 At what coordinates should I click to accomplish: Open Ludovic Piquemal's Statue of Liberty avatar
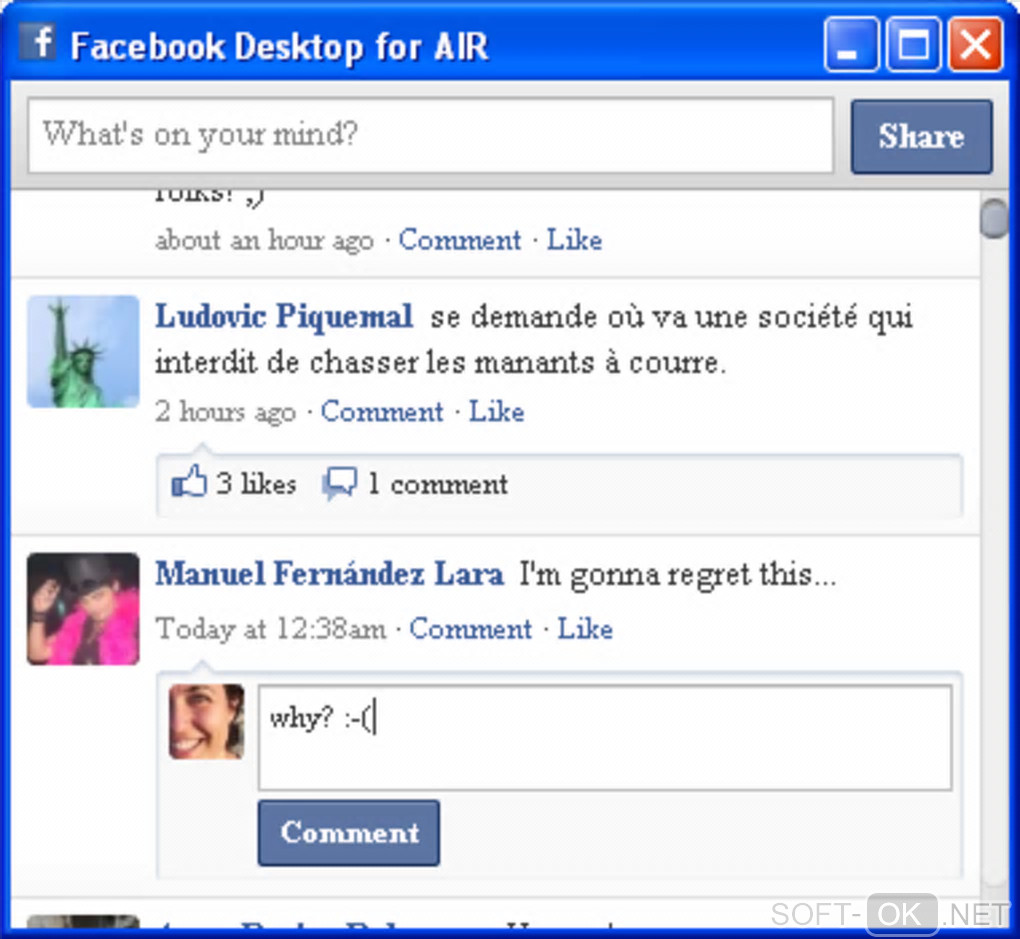(83, 351)
